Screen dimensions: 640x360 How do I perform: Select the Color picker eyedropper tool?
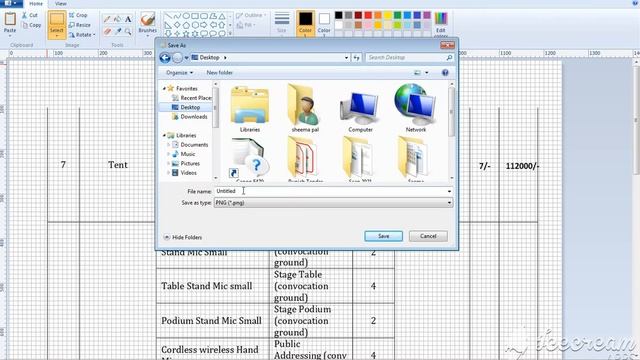pos(118,31)
